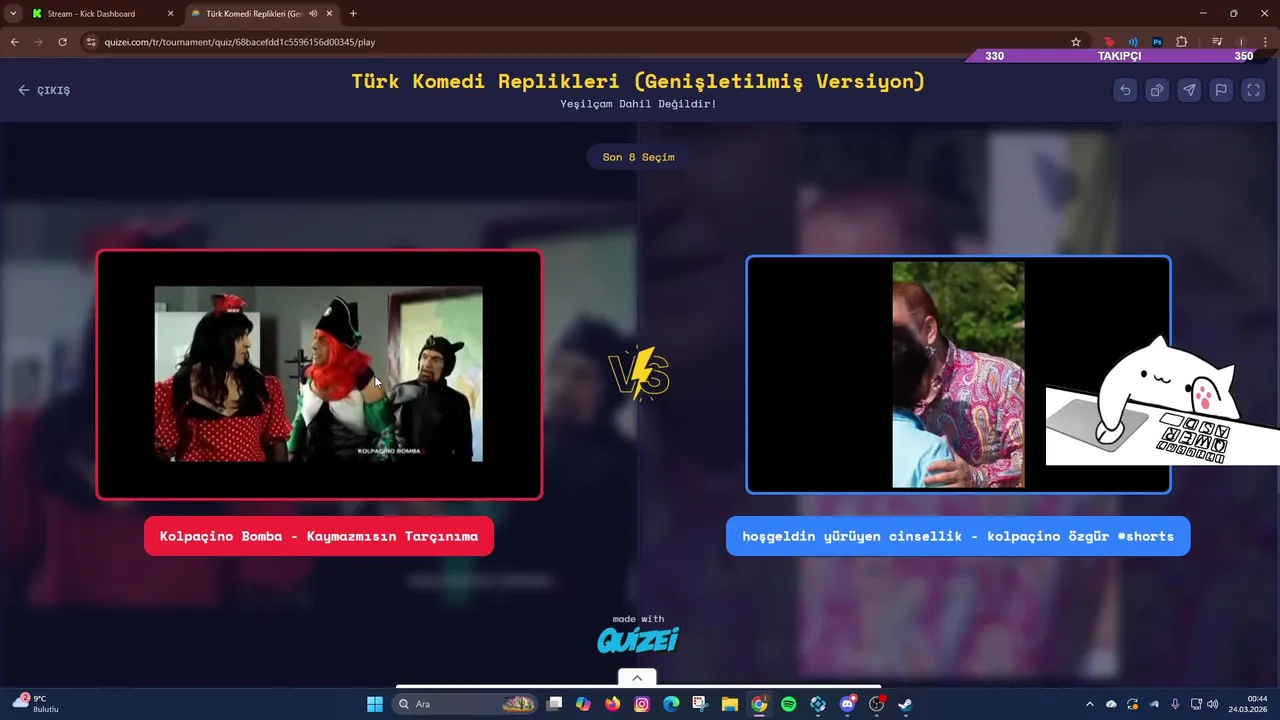Choose Kolpaçino Bomba - Kaymazmısın Tarçınıma
The height and width of the screenshot is (720, 1280).
click(319, 536)
